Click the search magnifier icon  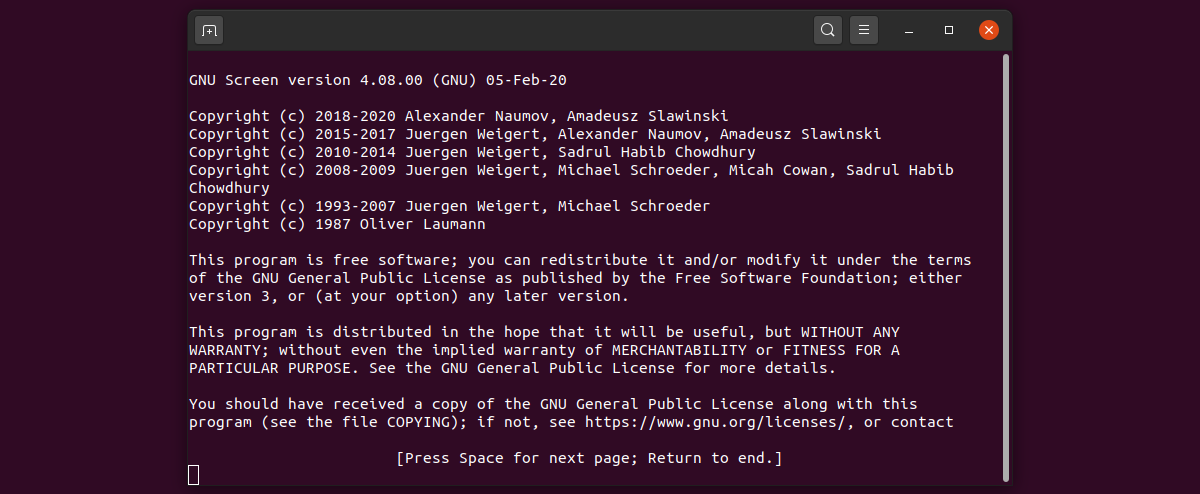pos(828,30)
